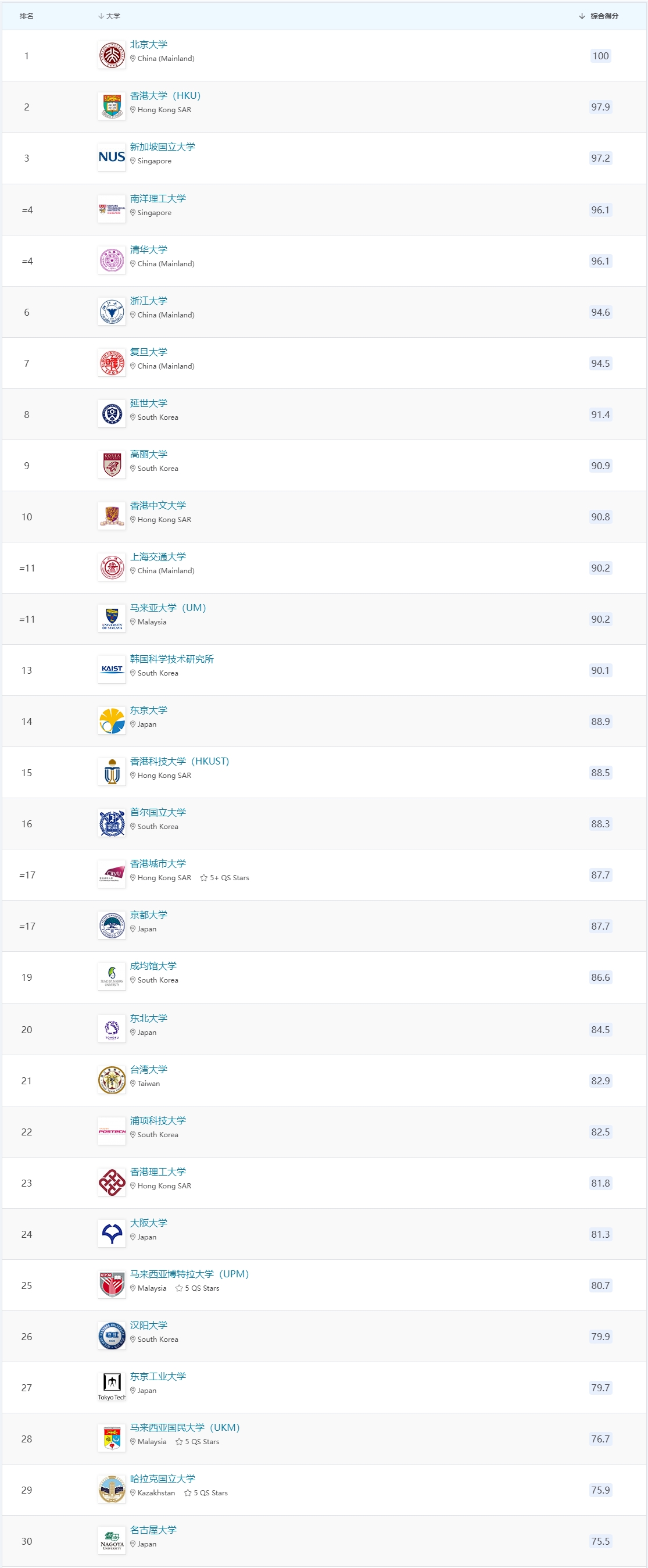Click the Nagoya University logo
The height and width of the screenshot is (1568, 648).
(112, 1540)
